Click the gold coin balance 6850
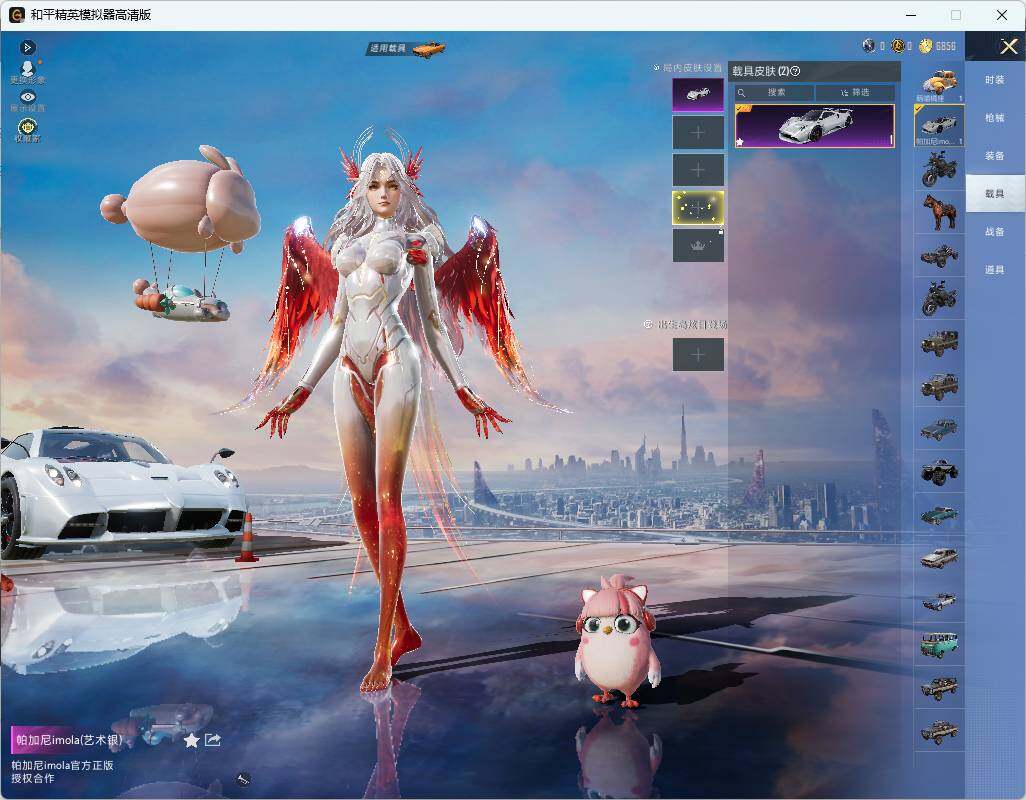The width and height of the screenshot is (1026, 800). coord(938,46)
